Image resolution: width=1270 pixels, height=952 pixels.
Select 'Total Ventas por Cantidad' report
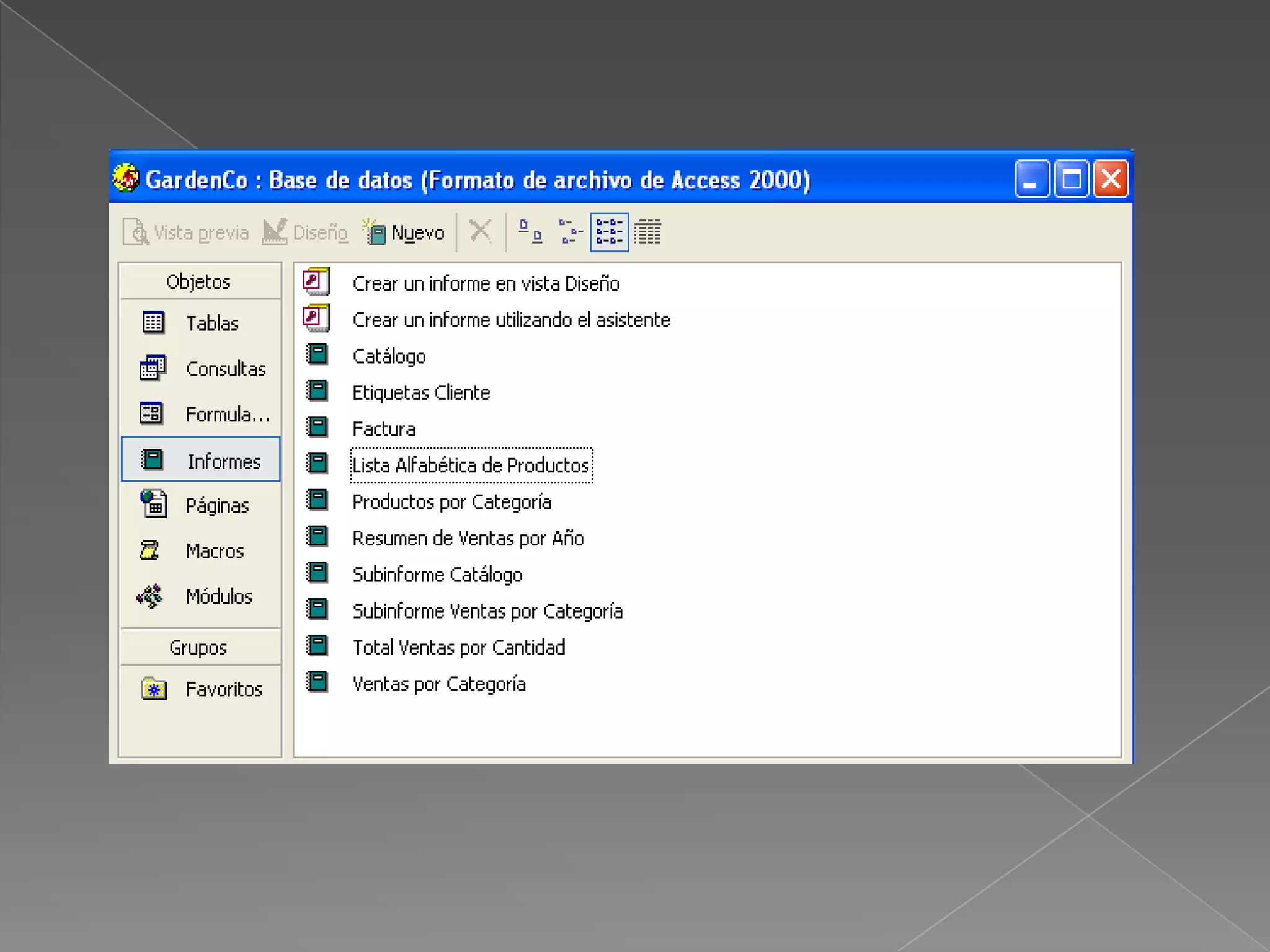coord(459,647)
